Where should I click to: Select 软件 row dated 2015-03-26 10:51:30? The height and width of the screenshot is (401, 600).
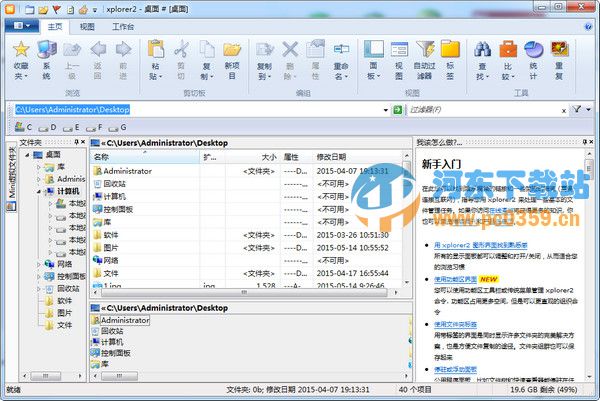[247, 235]
